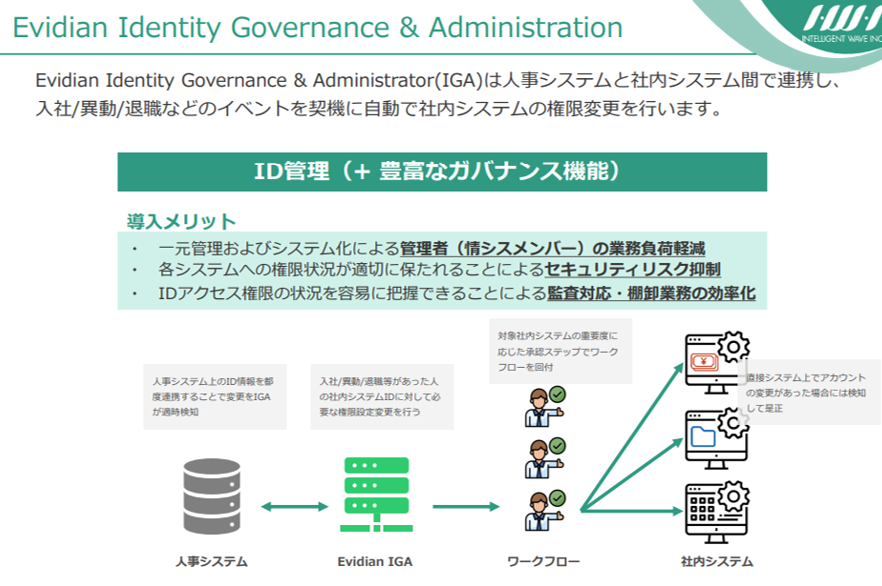Click the 導入メリット heading
882x586 pixels.
(181, 222)
